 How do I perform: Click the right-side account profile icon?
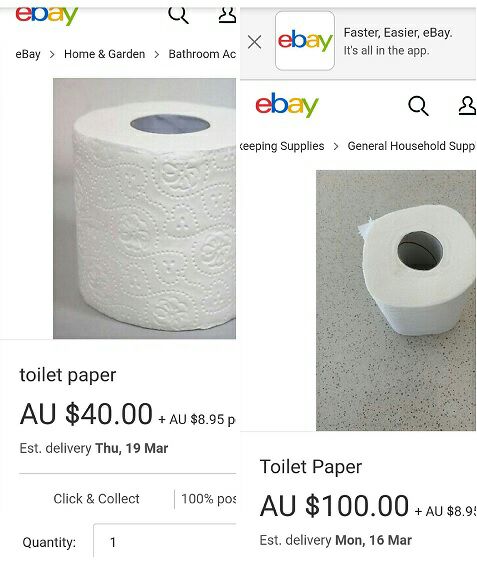467,106
